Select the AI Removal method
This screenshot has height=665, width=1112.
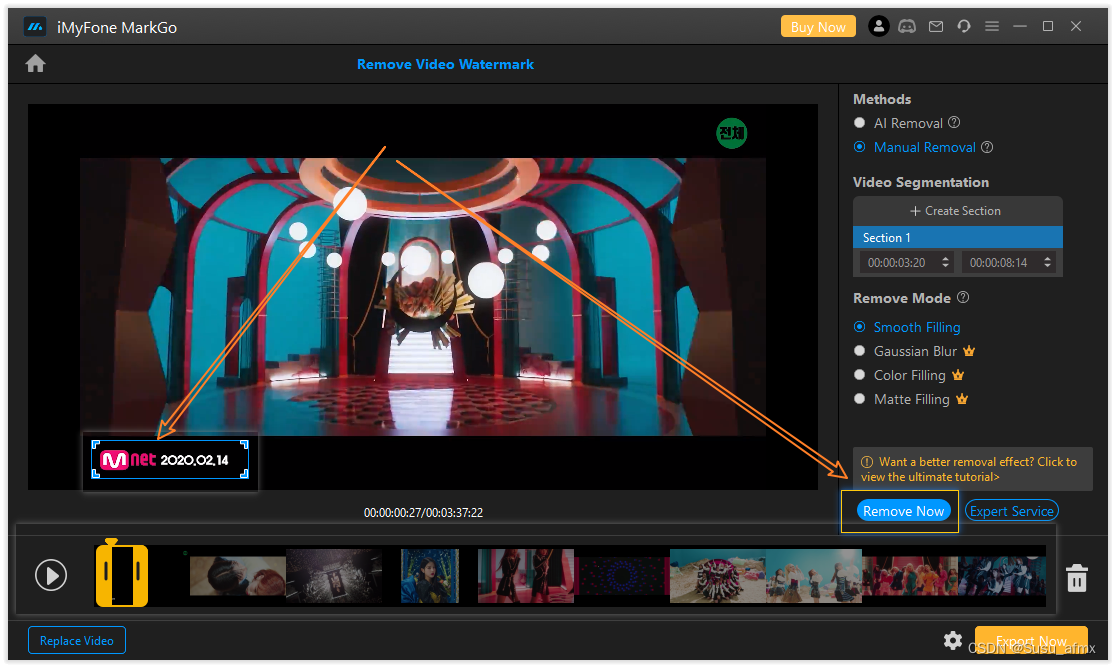[x=860, y=123]
